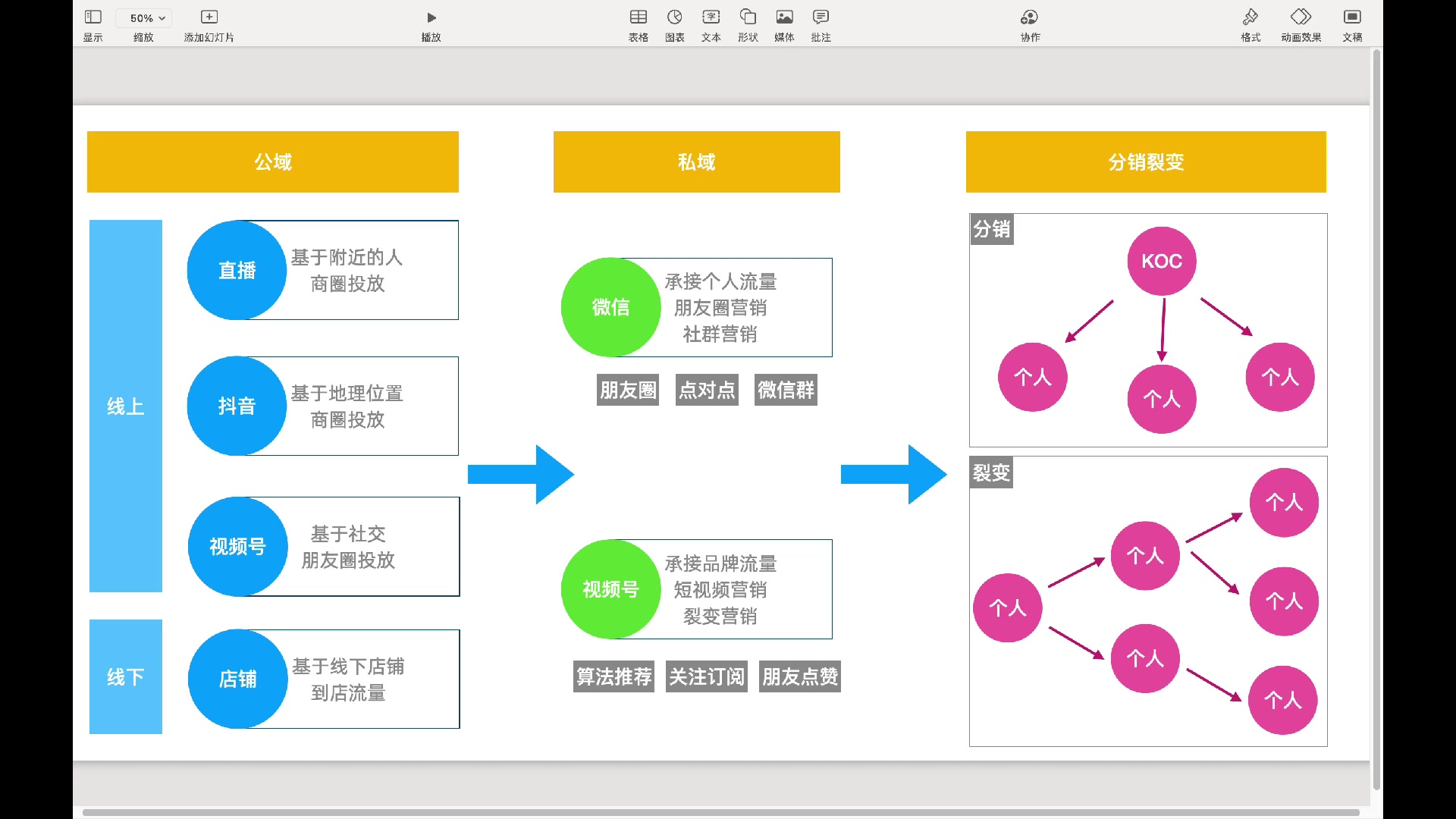The image size is (1456, 819).
Task: Select the pink KOC circle
Action: tap(1162, 261)
